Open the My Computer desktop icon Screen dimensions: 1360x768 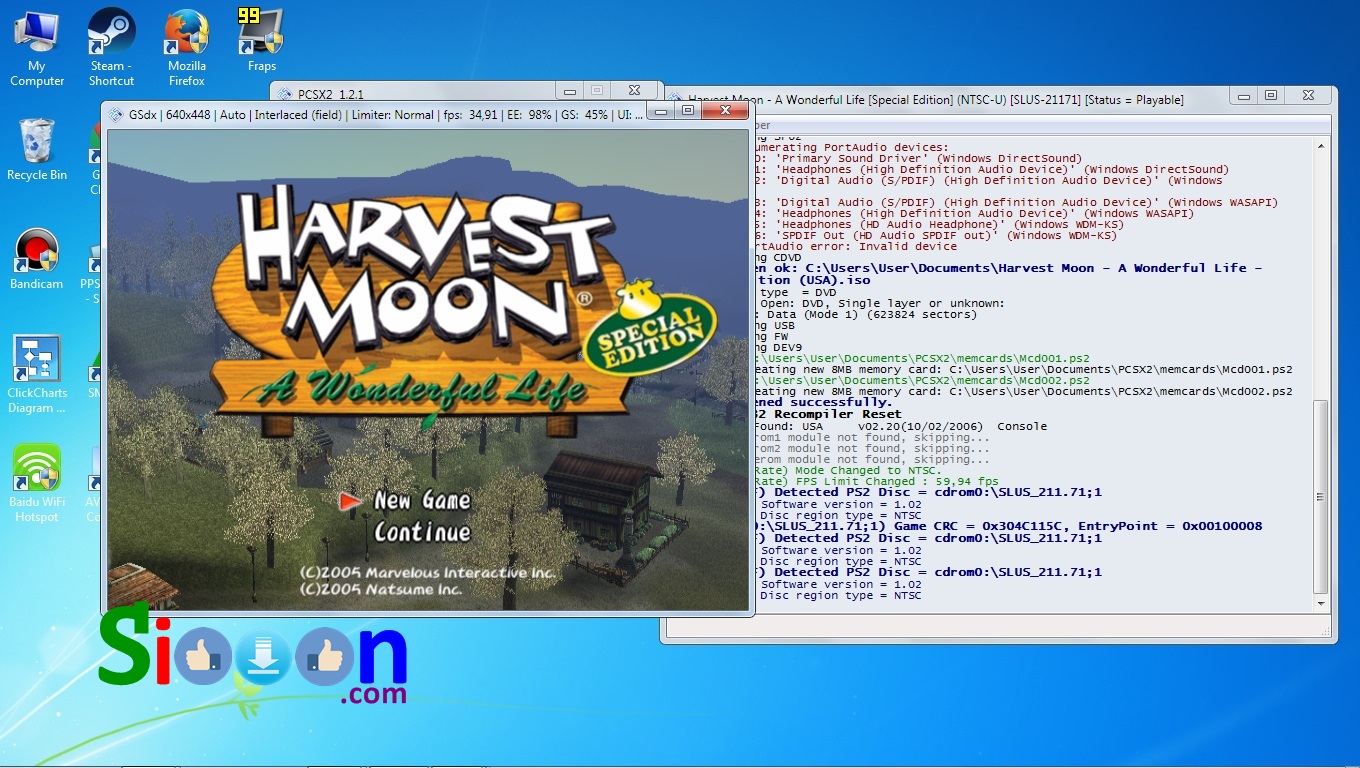(37, 47)
